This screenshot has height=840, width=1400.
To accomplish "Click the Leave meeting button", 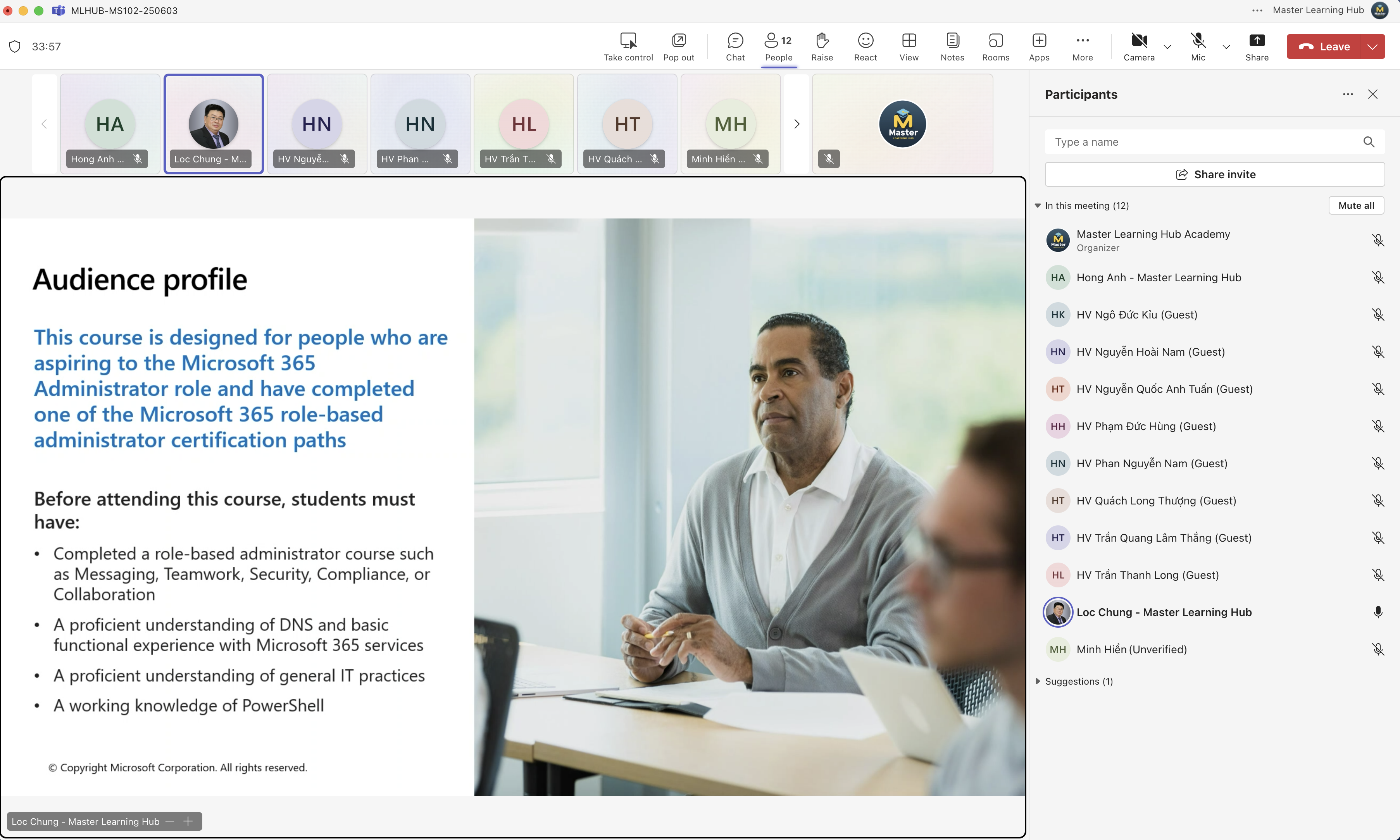I will 1324,46.
